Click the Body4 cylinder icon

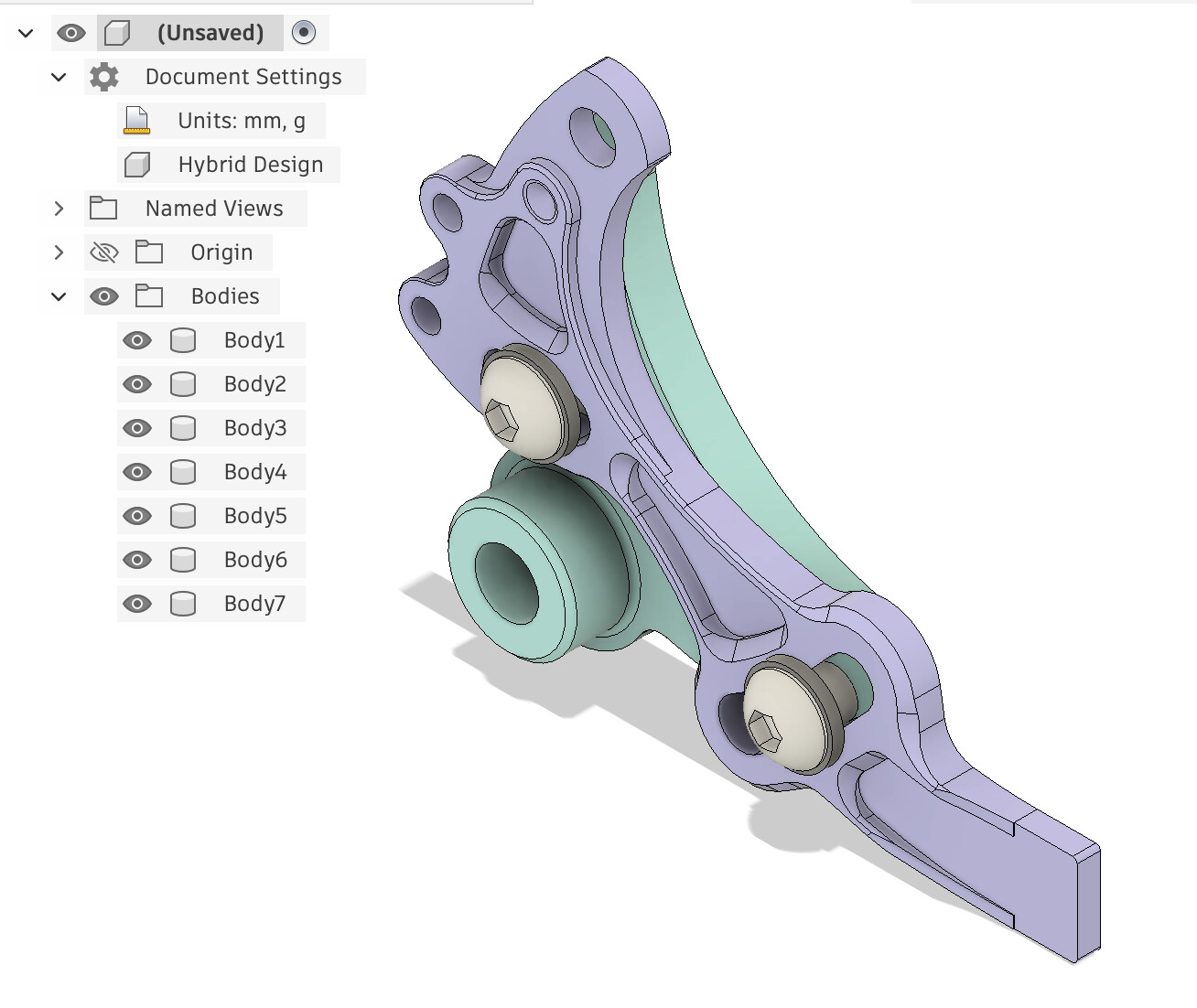coord(183,472)
